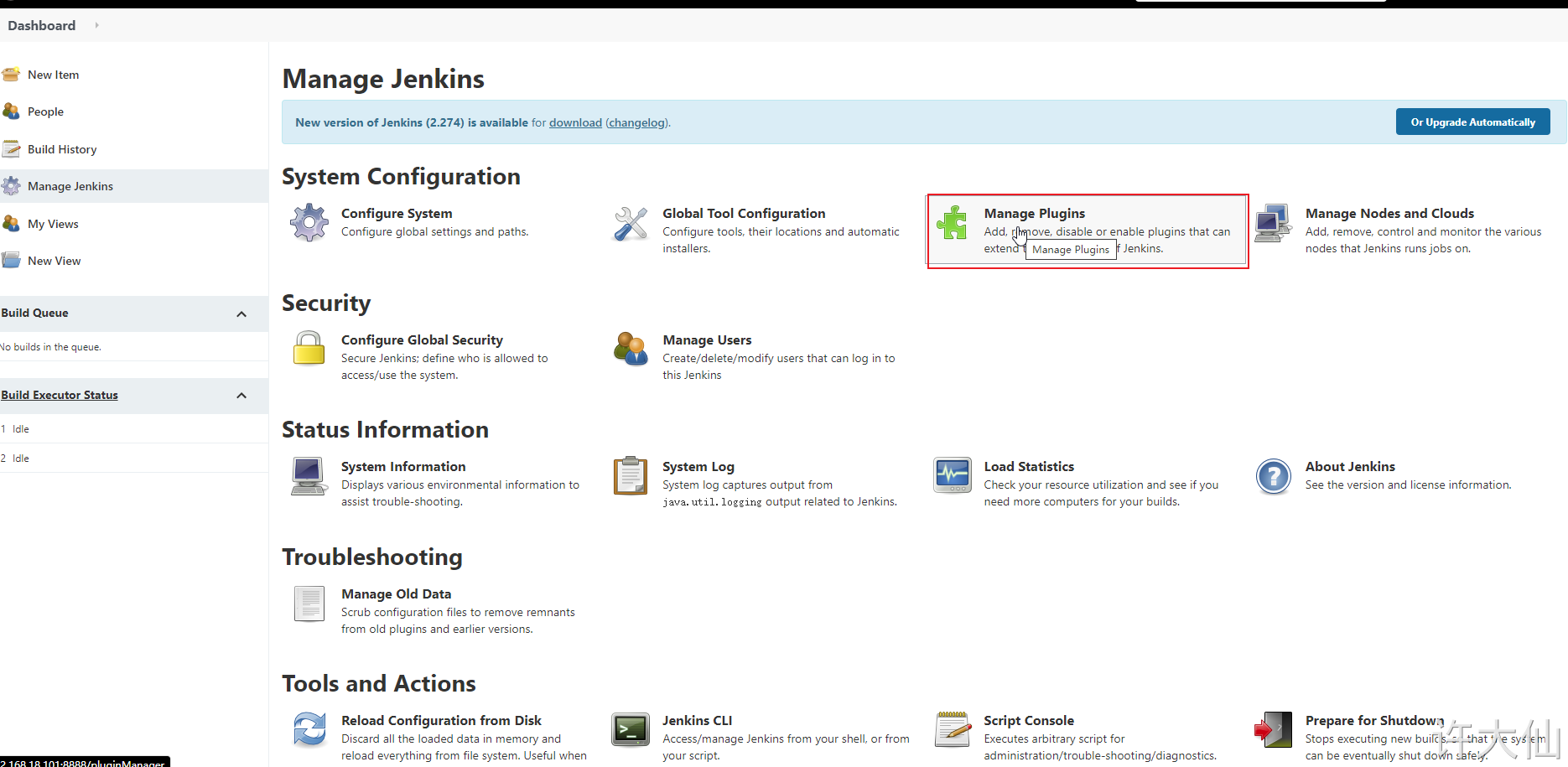This screenshot has width=1568, height=767.
Task: Open the Manage Plugins title link
Action: 1035,214
